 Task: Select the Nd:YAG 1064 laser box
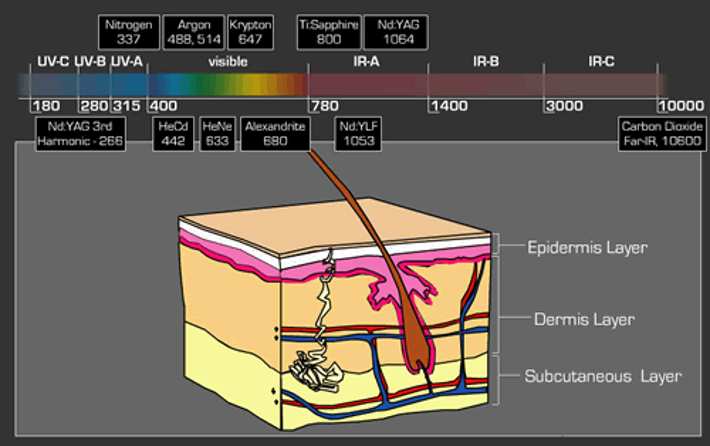396,32
